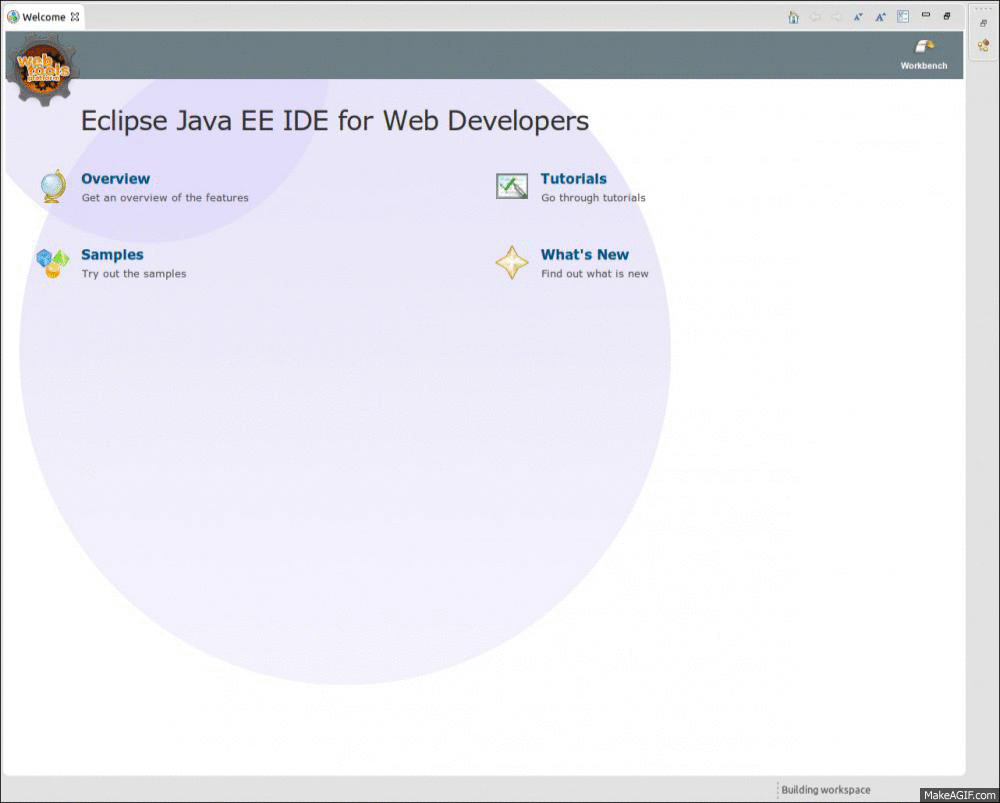Click the Samples shapes icon
Screen dimensions: 1000x803
tap(52, 263)
